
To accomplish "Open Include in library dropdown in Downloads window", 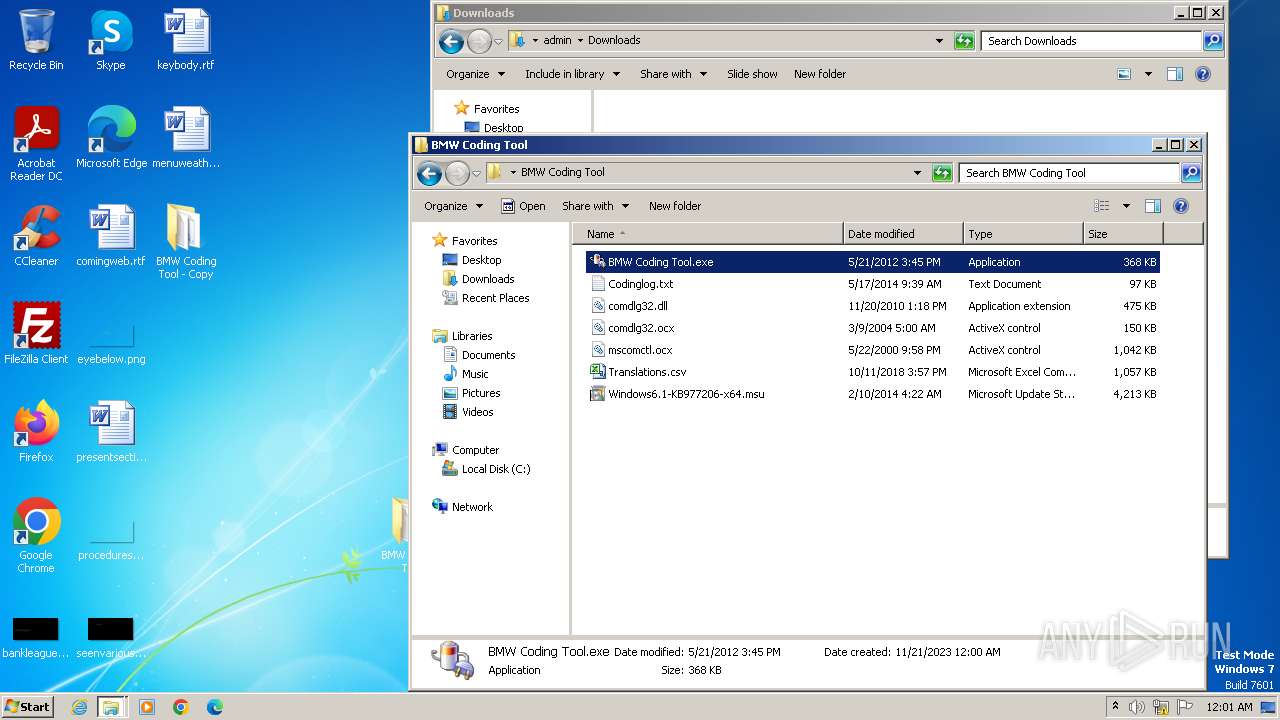I will coord(572,74).
